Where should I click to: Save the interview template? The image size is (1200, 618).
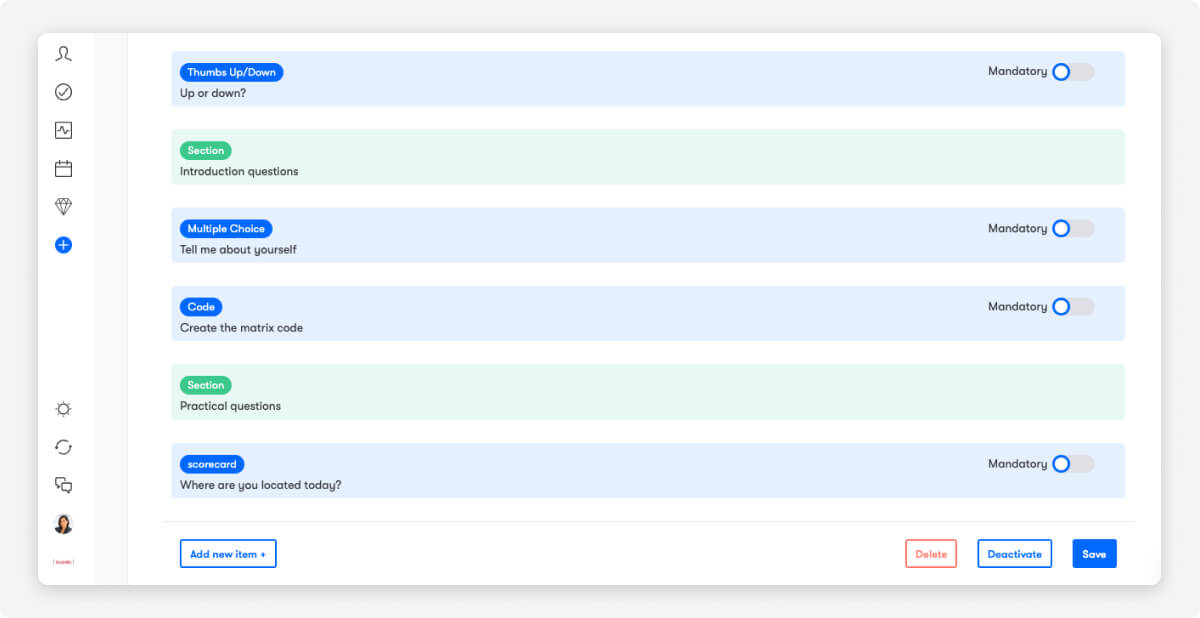[x=1094, y=554]
